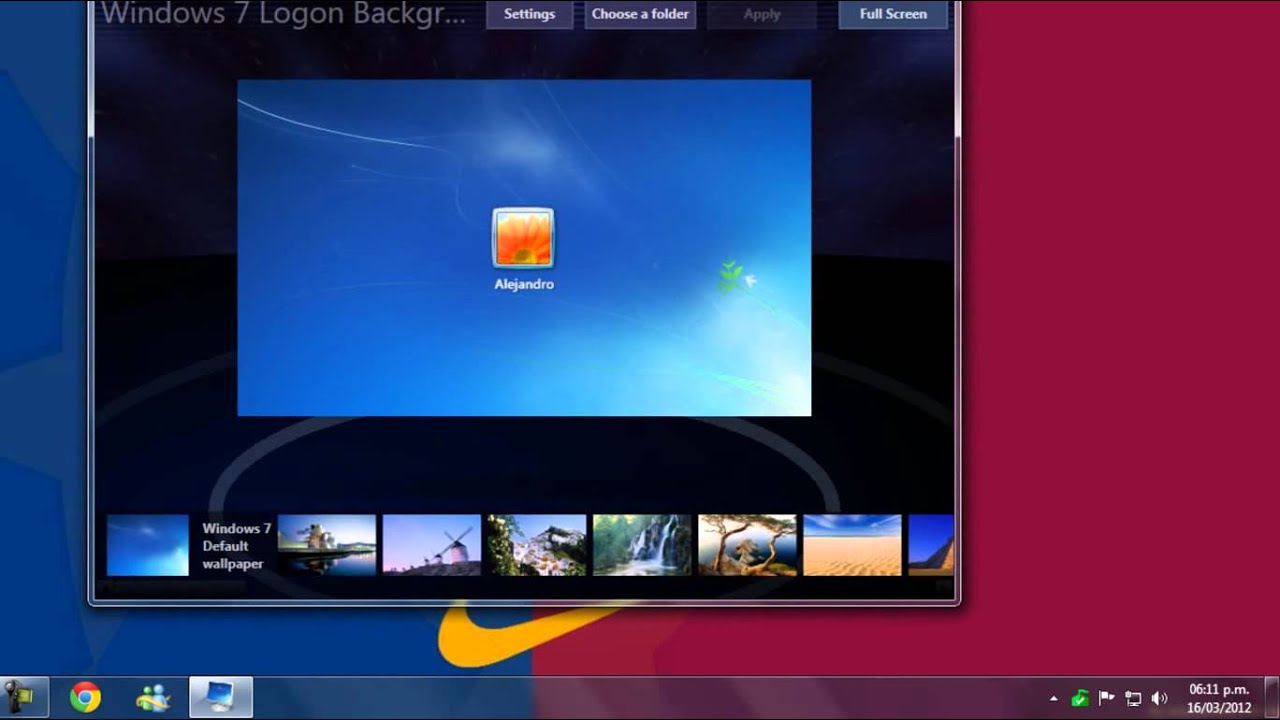The height and width of the screenshot is (720, 1280).
Task: Show hidden system tray icons arrow
Action: click(x=1053, y=698)
